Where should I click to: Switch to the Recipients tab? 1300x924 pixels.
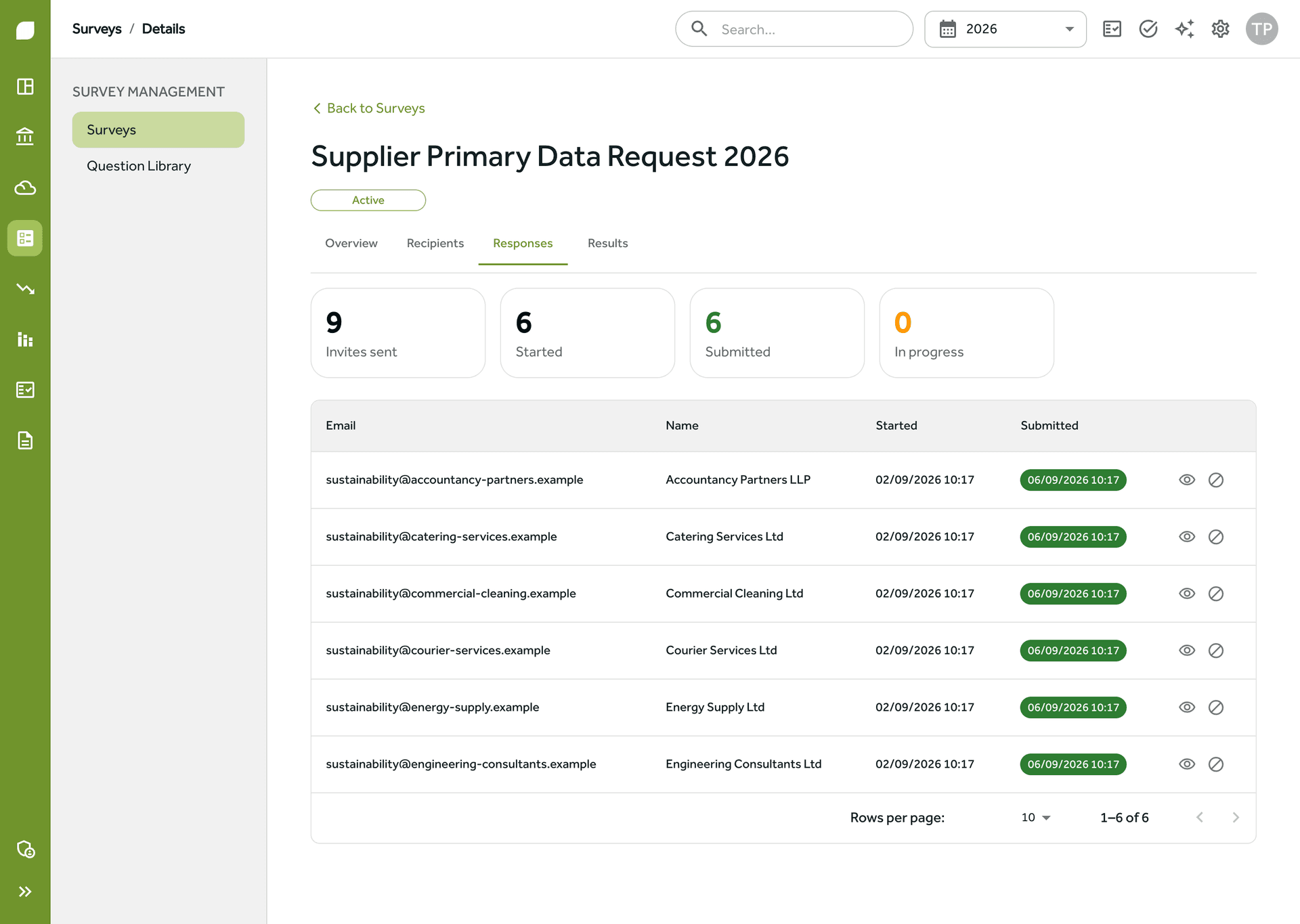point(435,244)
